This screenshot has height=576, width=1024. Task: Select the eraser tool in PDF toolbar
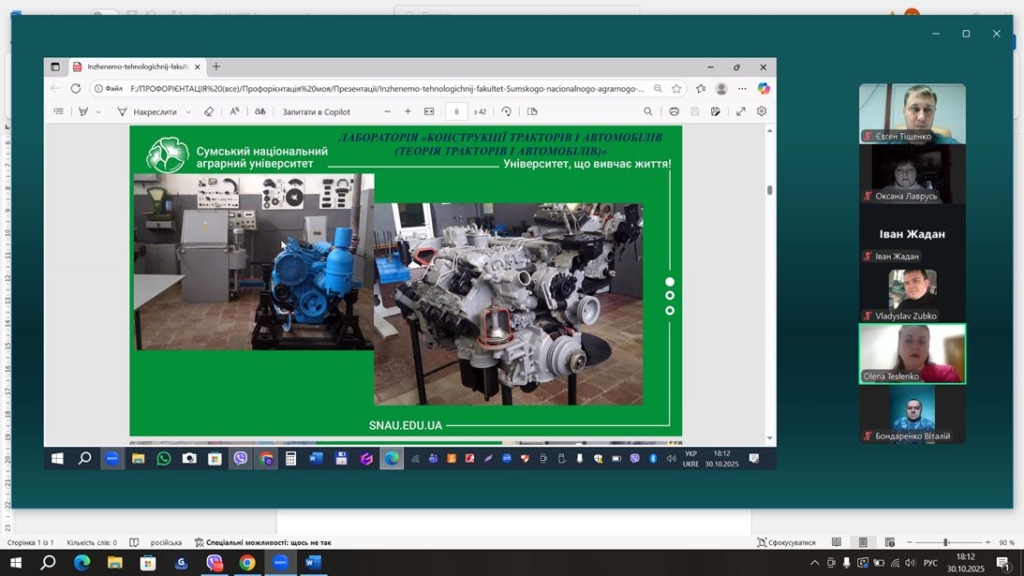pyautogui.click(x=209, y=112)
